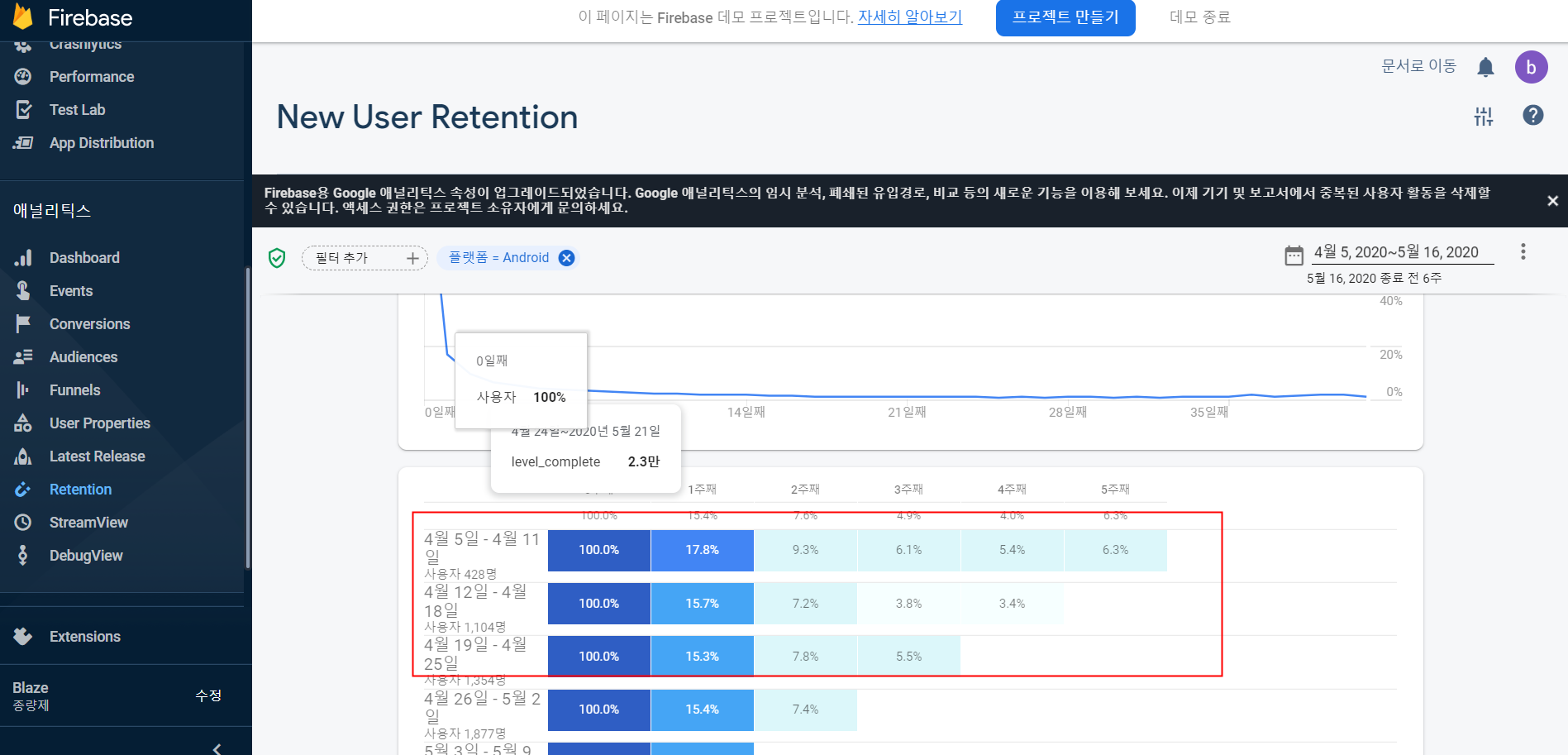Remove the Android platform filter chip

[x=566, y=258]
